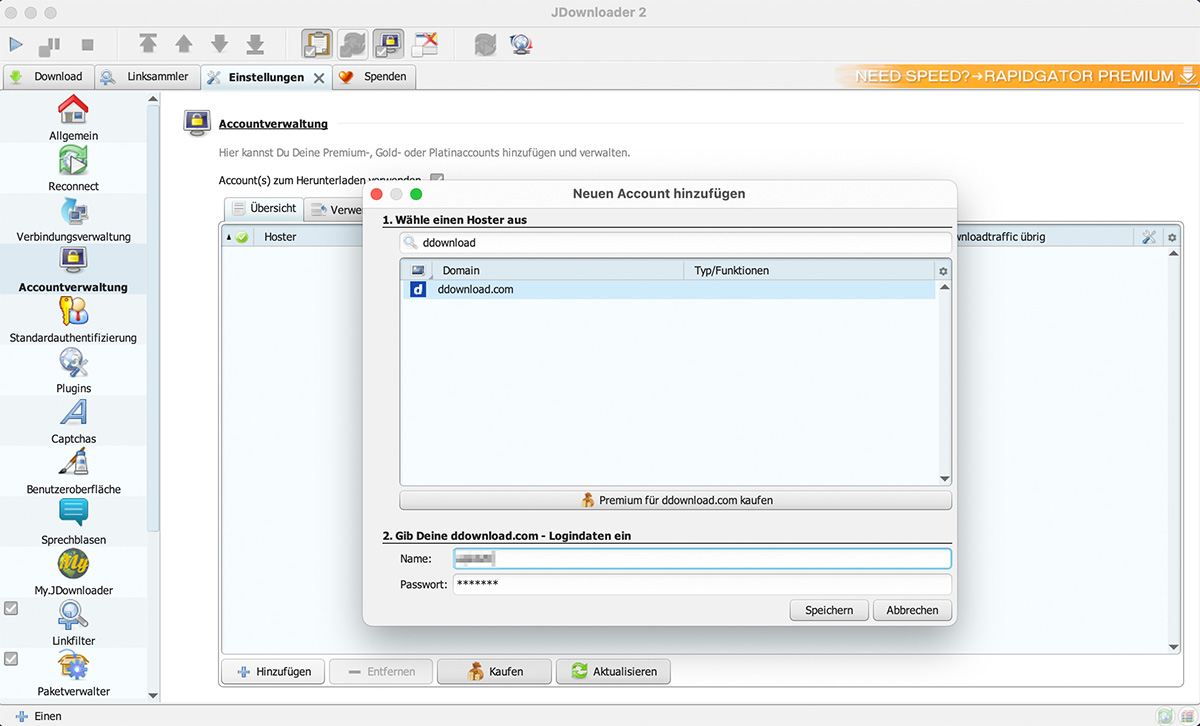Image resolution: width=1200 pixels, height=726 pixels.
Task: Click wrench tools column header icon
Action: tap(1148, 237)
